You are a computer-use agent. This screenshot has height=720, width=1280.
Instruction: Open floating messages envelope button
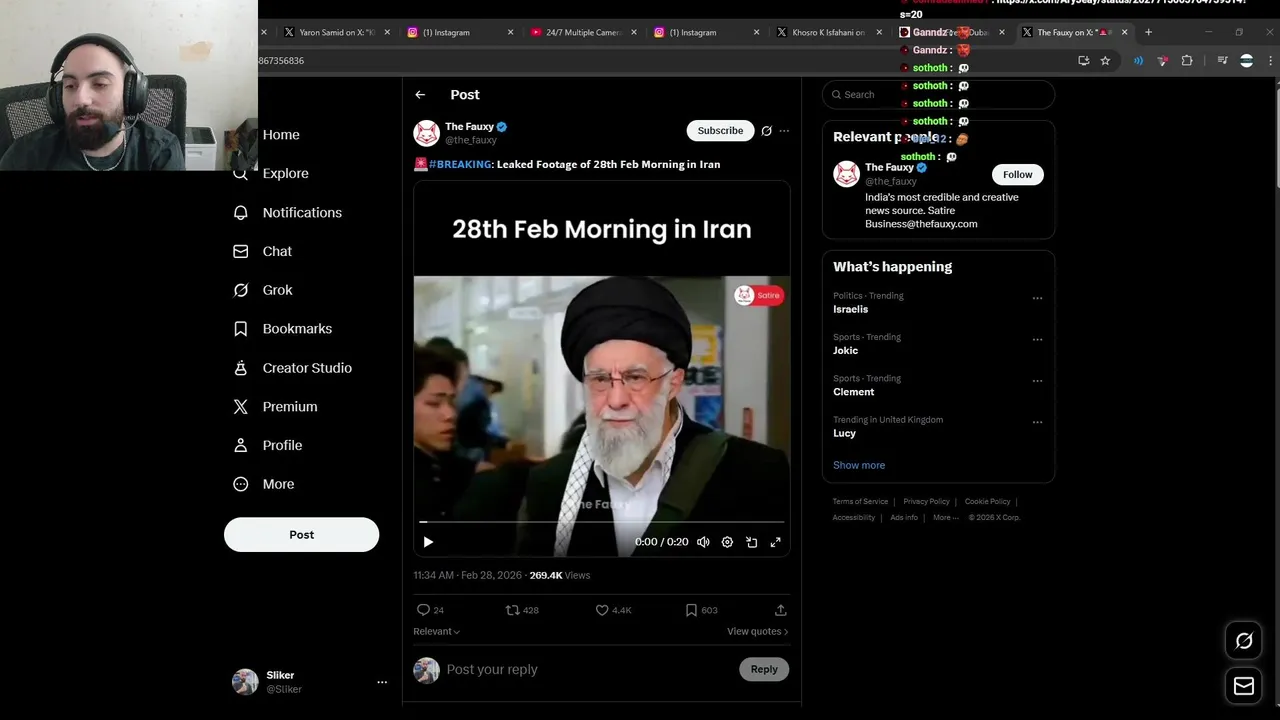click(x=1244, y=686)
